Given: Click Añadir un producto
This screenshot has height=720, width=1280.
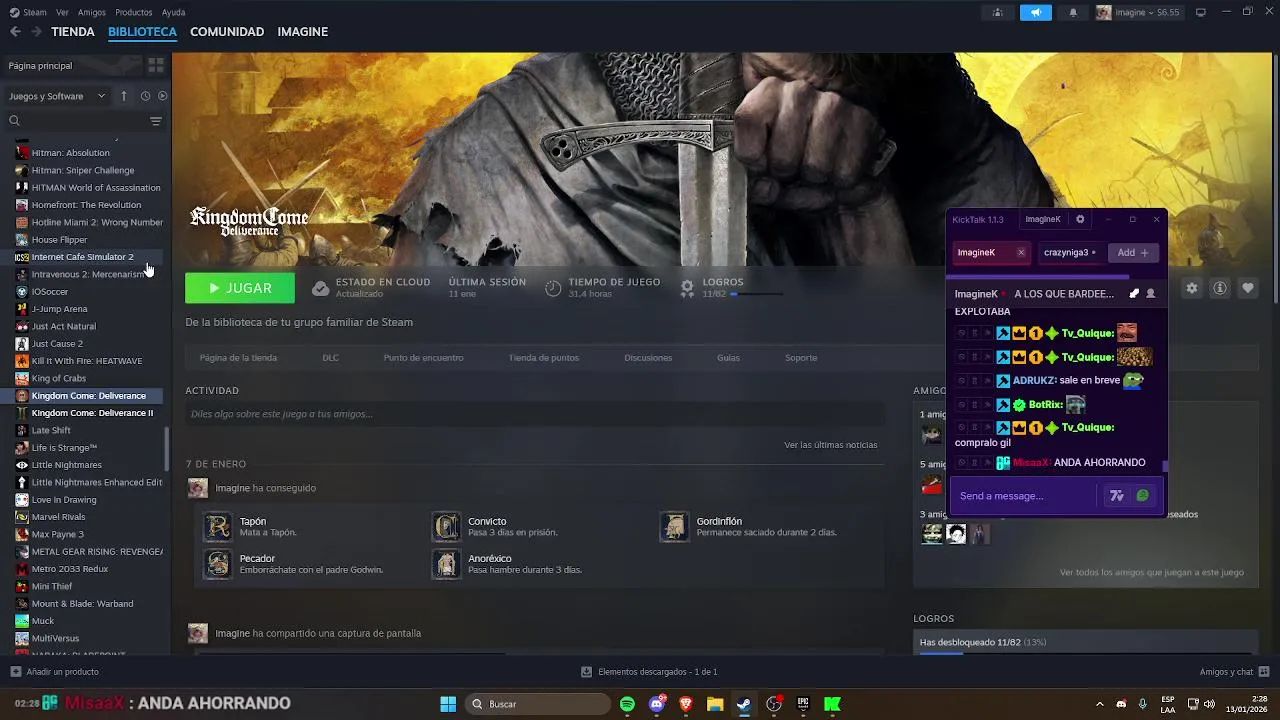Looking at the screenshot, I should pyautogui.click(x=54, y=672).
